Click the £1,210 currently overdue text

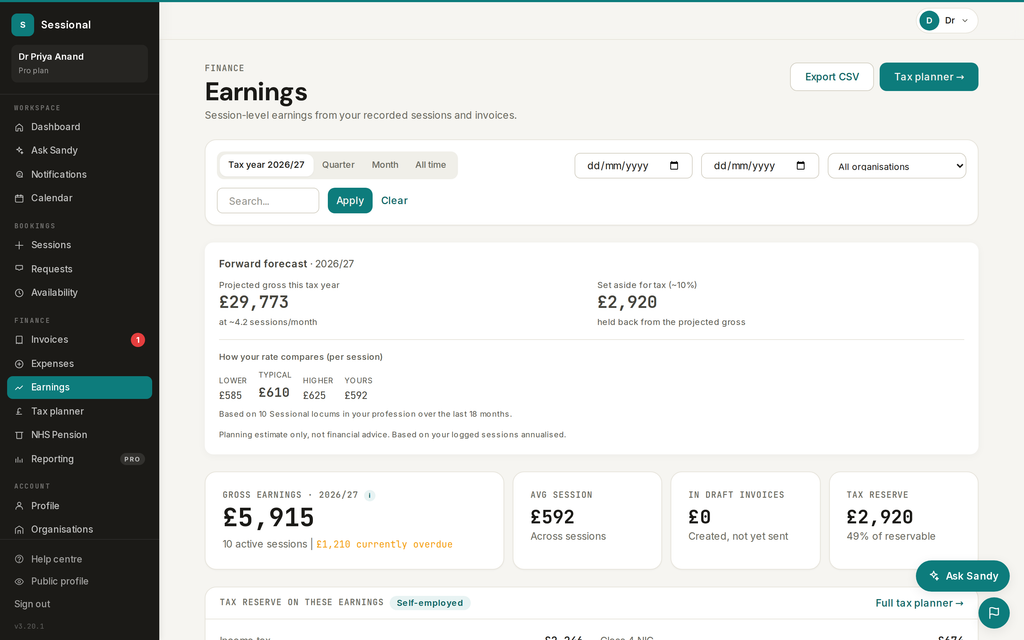[384, 545]
